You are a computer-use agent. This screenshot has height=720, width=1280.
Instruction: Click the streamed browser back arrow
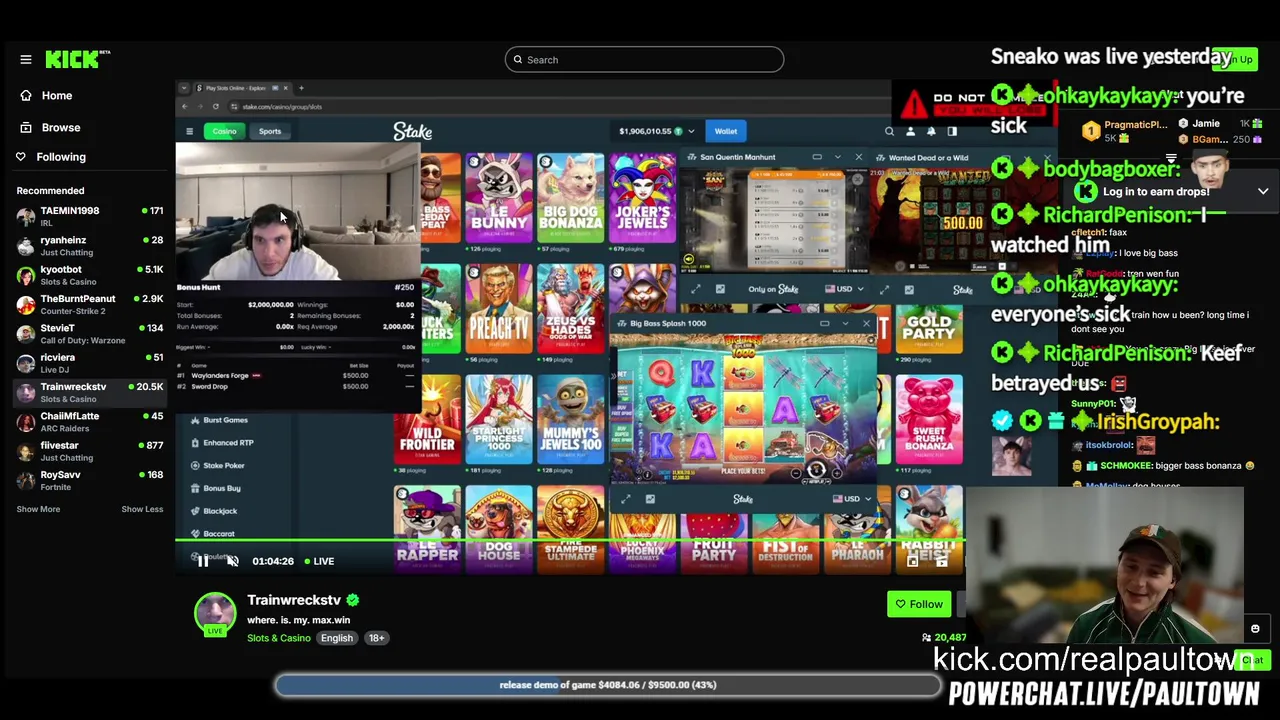point(185,107)
